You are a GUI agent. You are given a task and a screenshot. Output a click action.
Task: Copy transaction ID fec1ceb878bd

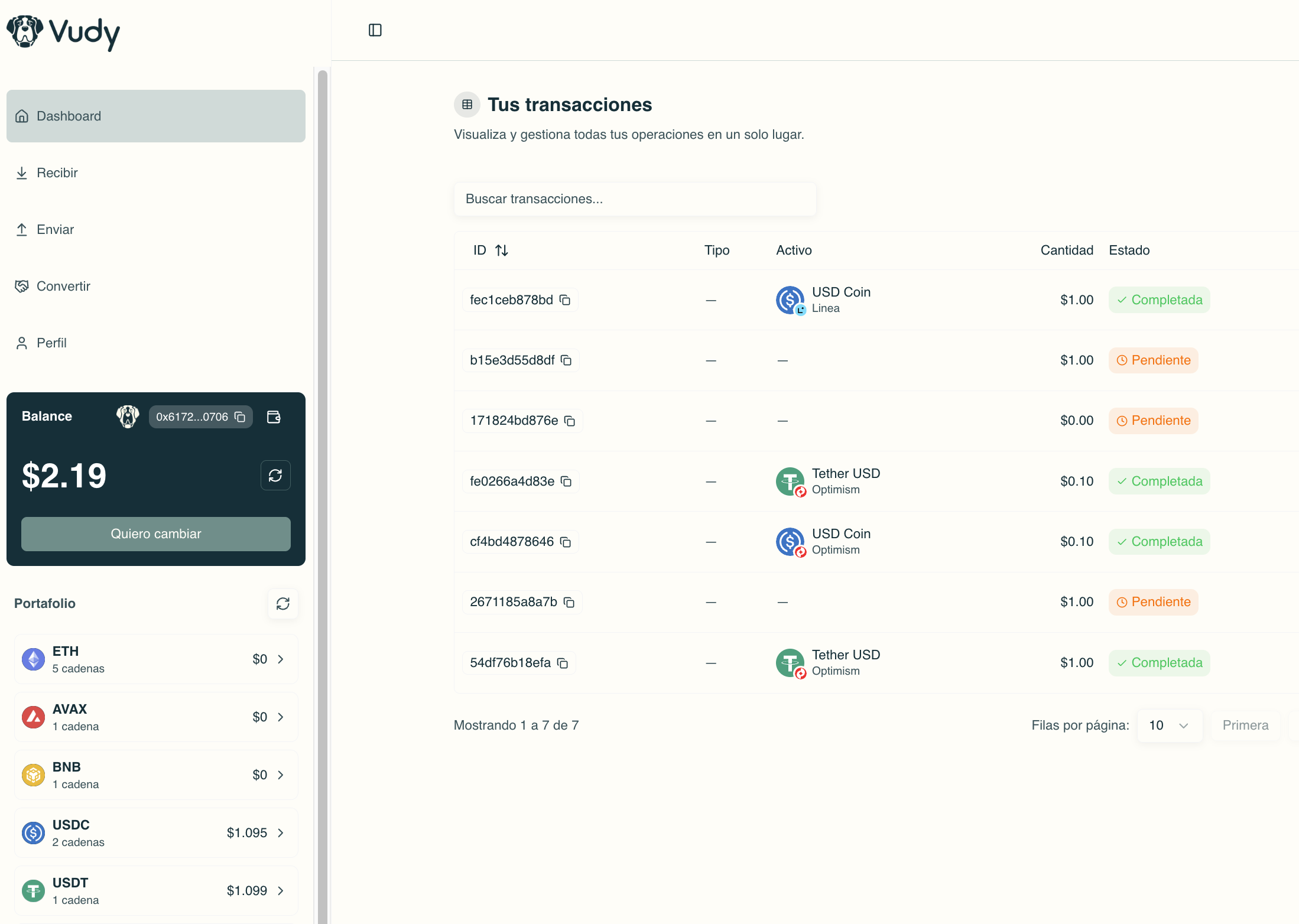pos(565,300)
